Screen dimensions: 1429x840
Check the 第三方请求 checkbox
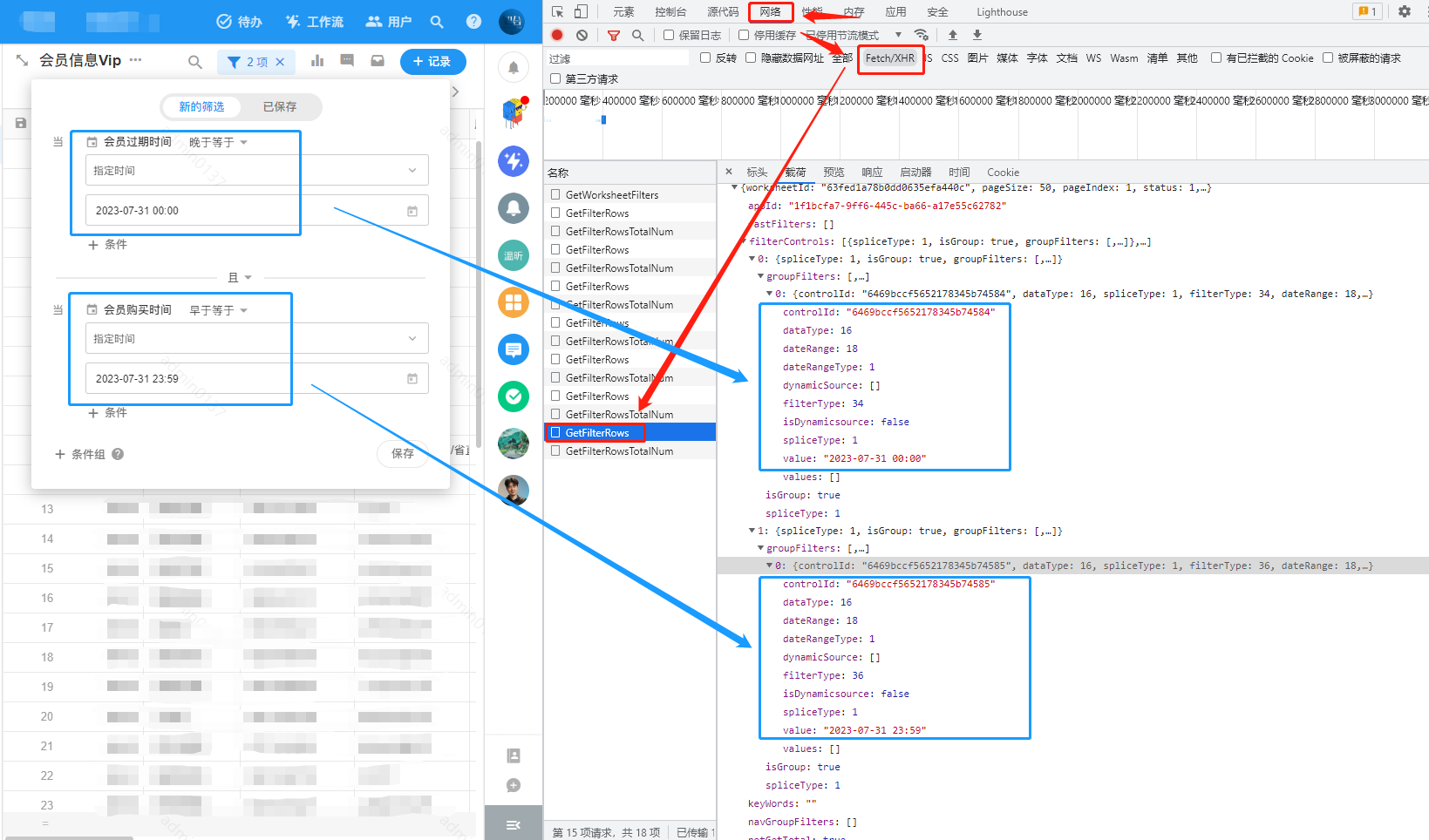[555, 78]
